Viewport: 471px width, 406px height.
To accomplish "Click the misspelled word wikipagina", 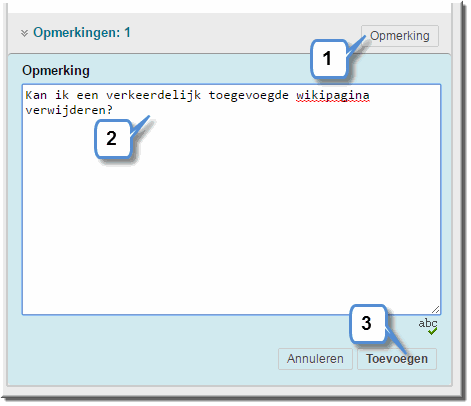I will click(333, 95).
